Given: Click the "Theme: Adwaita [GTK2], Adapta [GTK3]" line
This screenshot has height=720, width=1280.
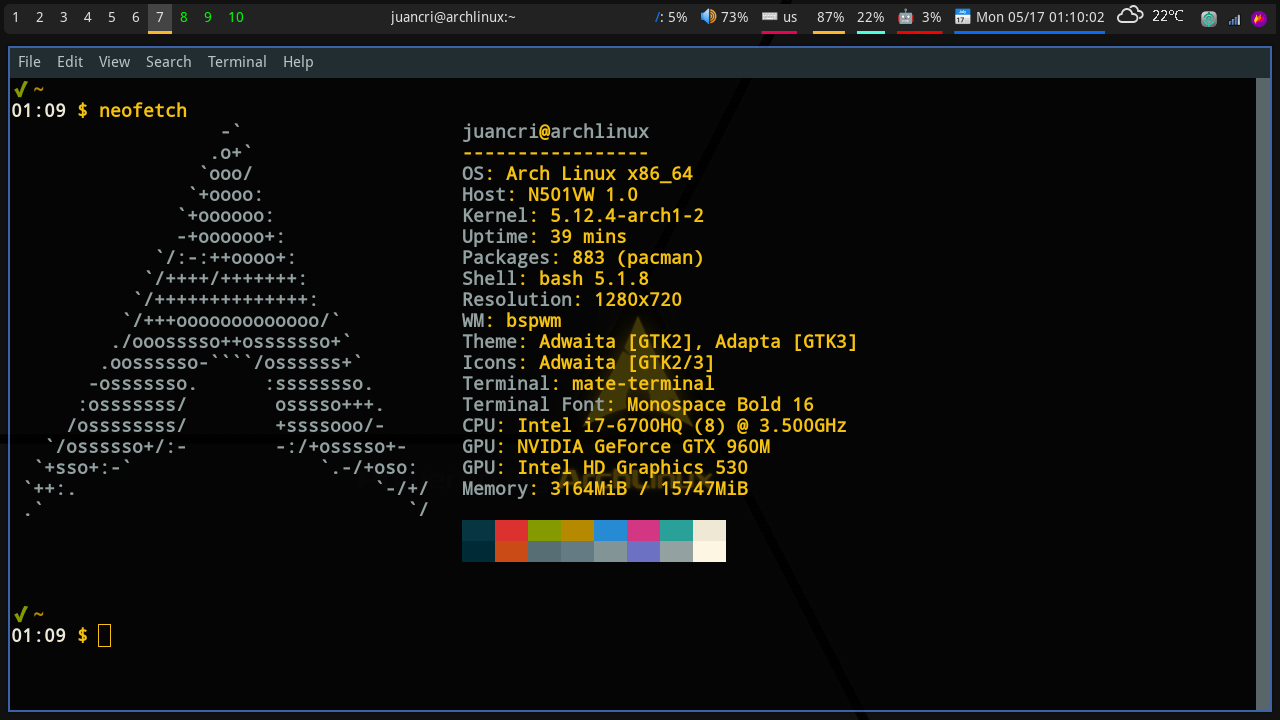Looking at the screenshot, I should [x=660, y=341].
